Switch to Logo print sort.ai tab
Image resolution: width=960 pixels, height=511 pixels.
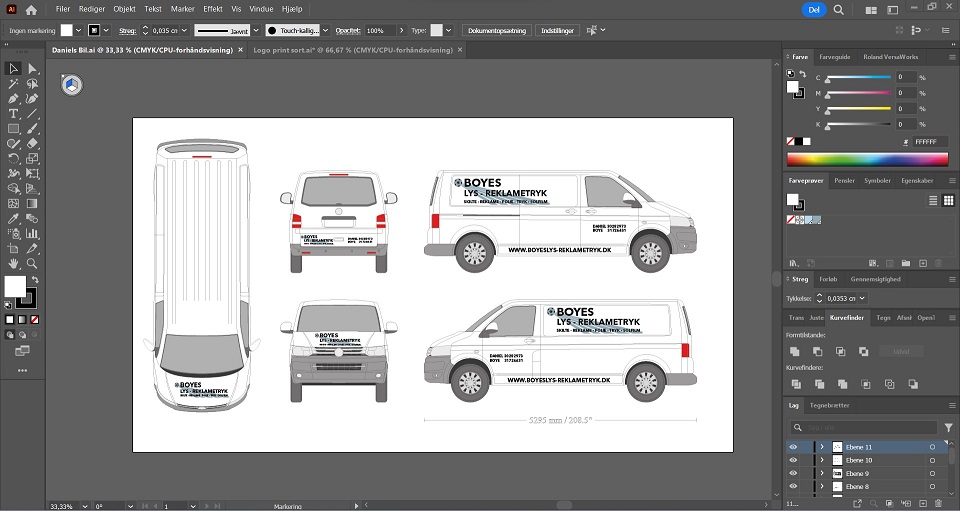coord(353,50)
